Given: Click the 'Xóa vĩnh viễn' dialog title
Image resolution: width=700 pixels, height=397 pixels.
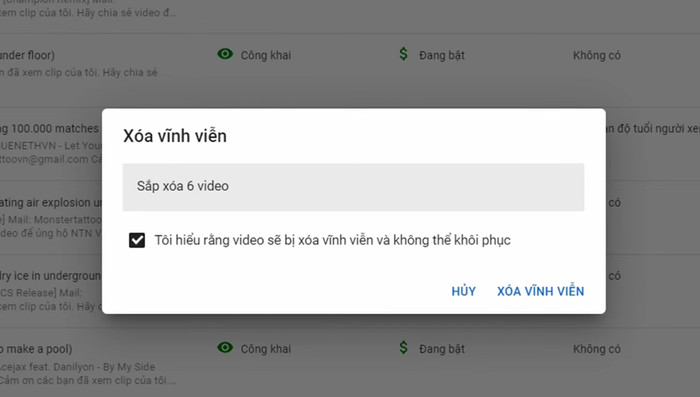Looking at the screenshot, I should coord(175,136).
